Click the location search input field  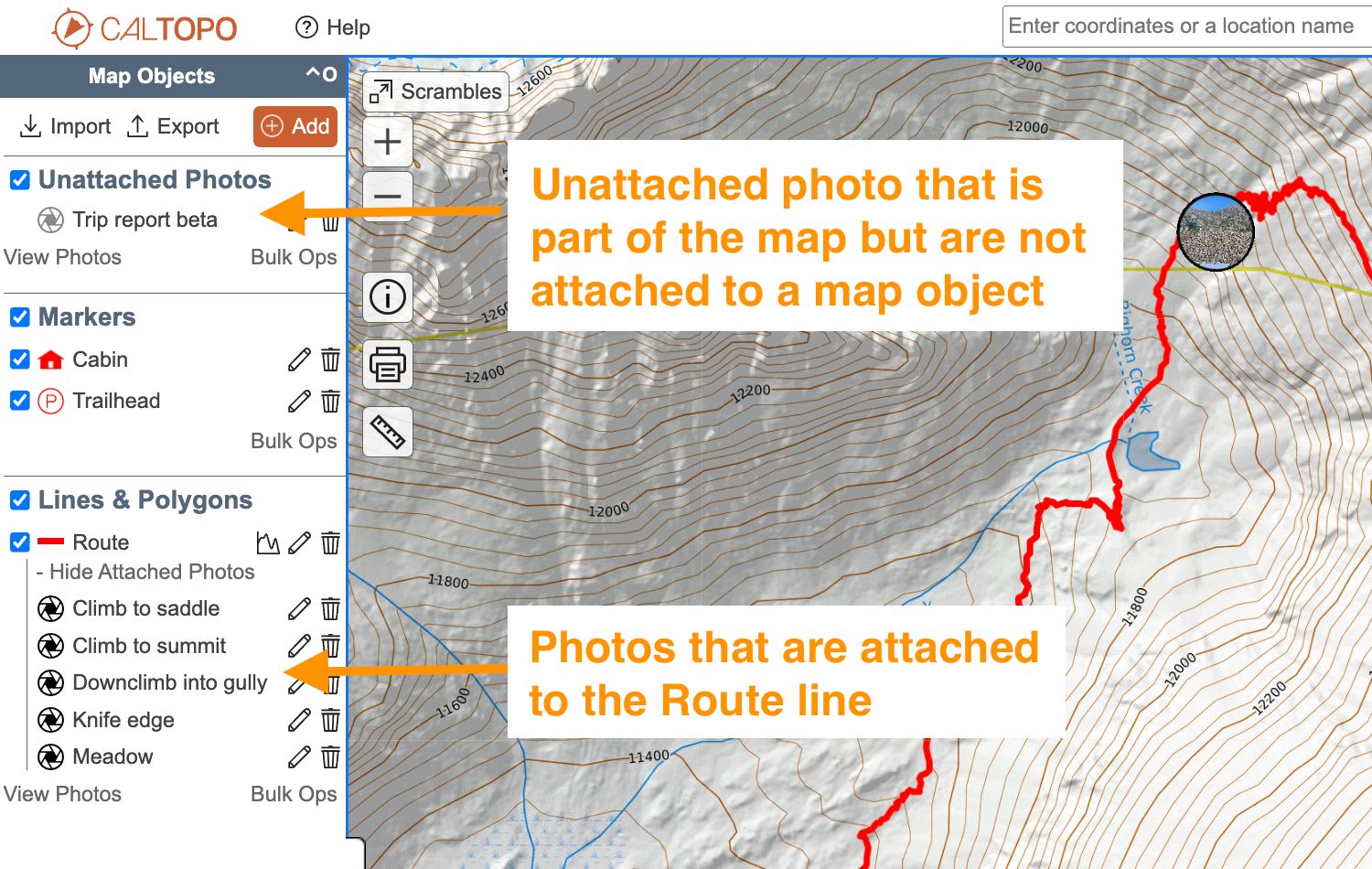[x=1184, y=26]
